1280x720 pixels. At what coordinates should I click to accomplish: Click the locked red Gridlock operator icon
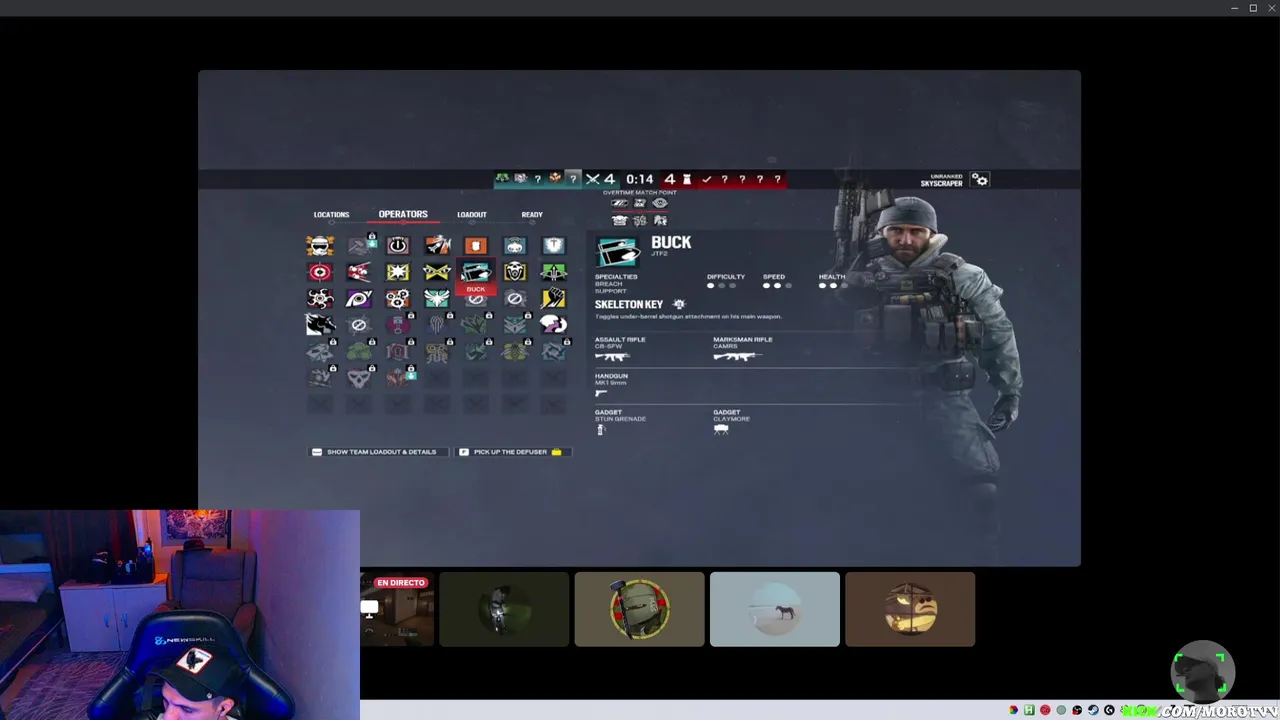point(398,324)
